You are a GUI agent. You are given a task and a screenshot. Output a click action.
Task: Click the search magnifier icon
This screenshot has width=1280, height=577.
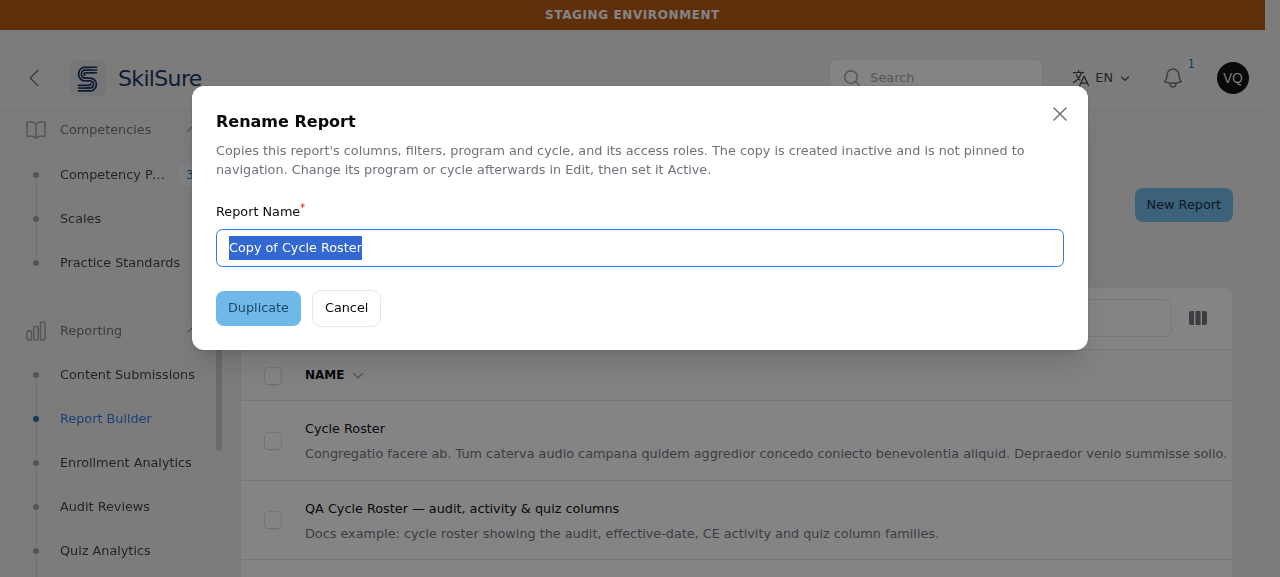852,78
